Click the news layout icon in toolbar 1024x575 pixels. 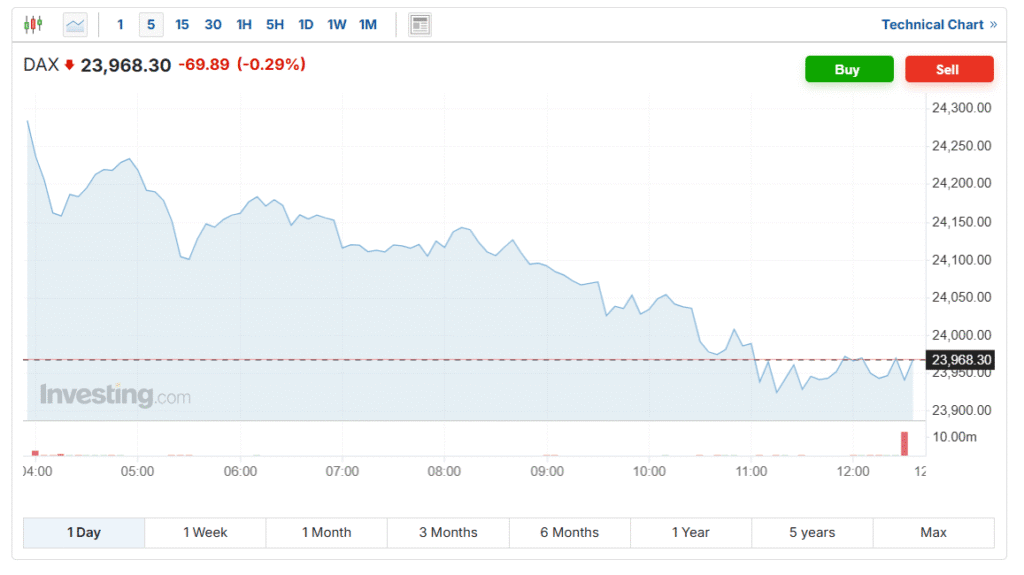click(420, 25)
